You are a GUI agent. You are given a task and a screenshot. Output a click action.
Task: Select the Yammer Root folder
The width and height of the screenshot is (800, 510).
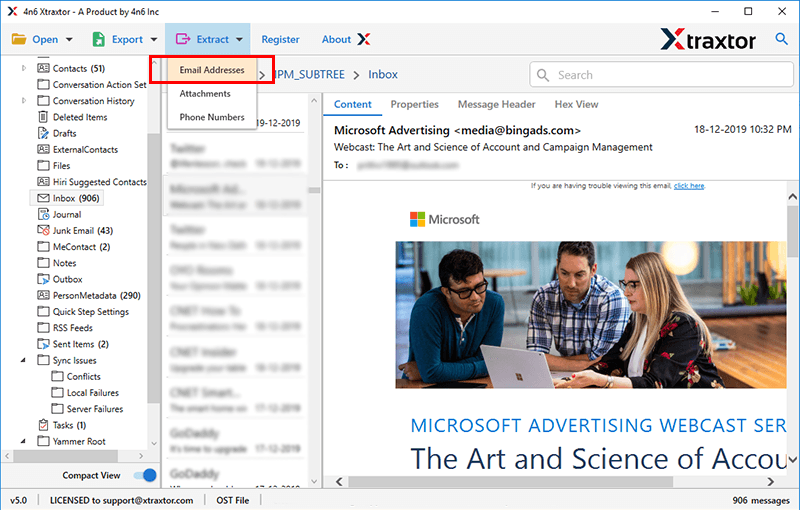(x=79, y=441)
